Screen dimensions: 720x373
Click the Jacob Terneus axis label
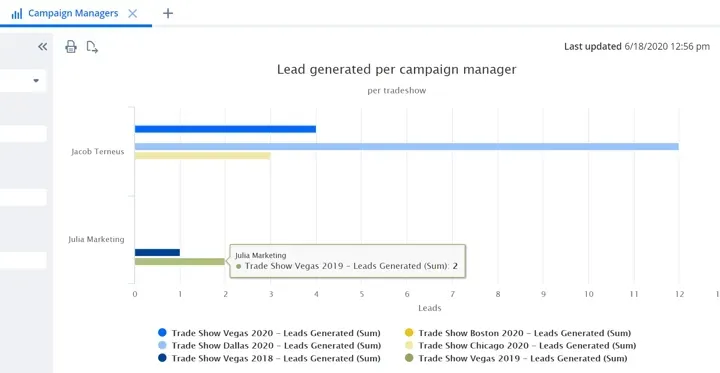click(x=98, y=152)
